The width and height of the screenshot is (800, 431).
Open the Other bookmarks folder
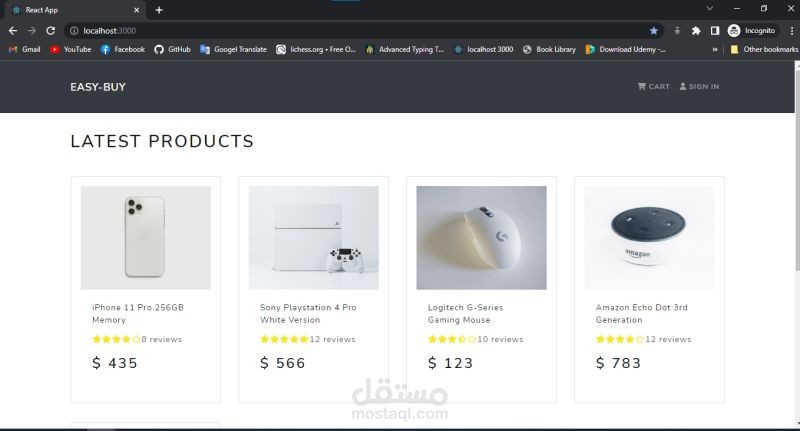(x=764, y=49)
